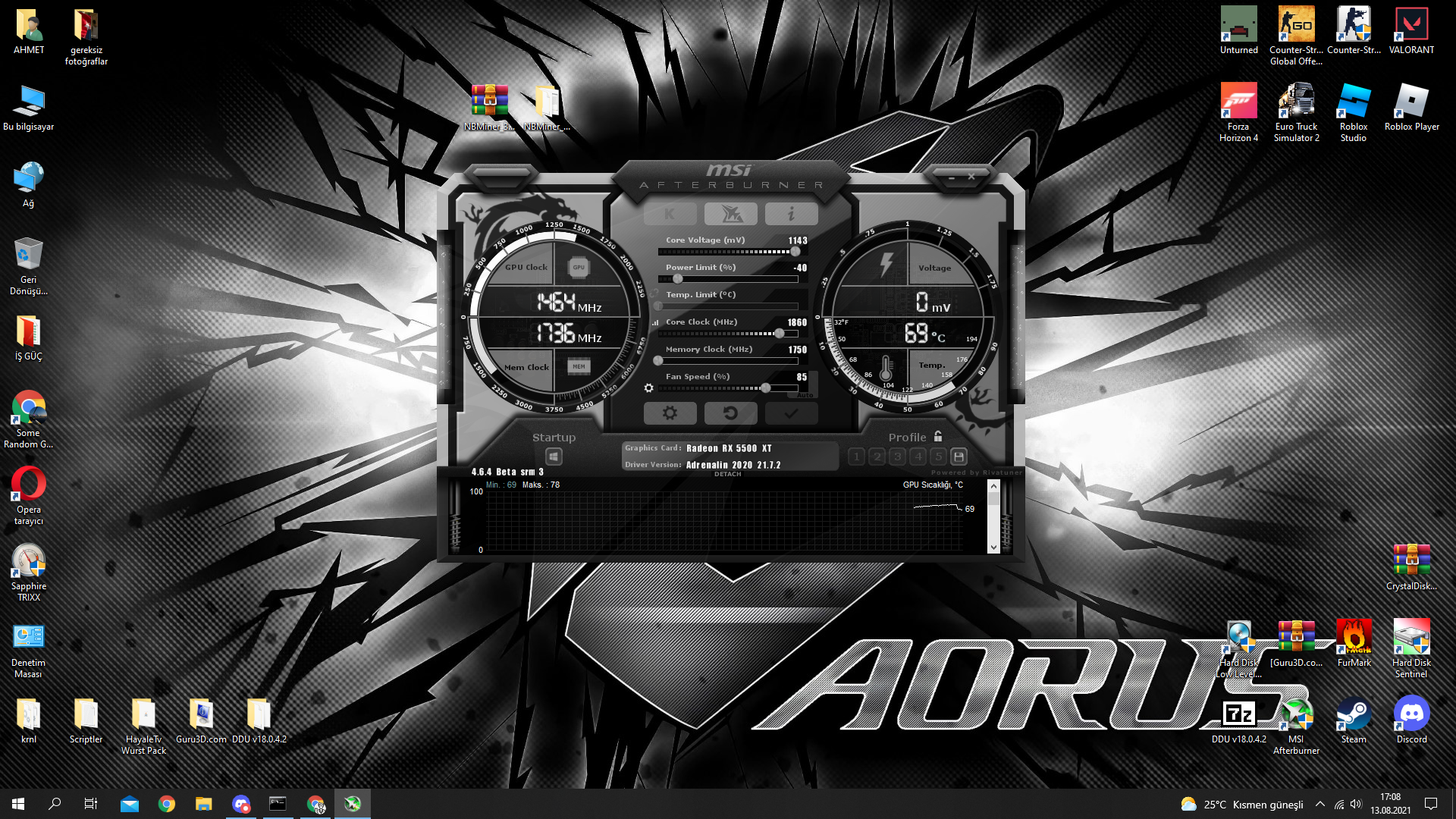1456x819 pixels.
Task: Toggle the Profile lock
Action: (x=938, y=437)
